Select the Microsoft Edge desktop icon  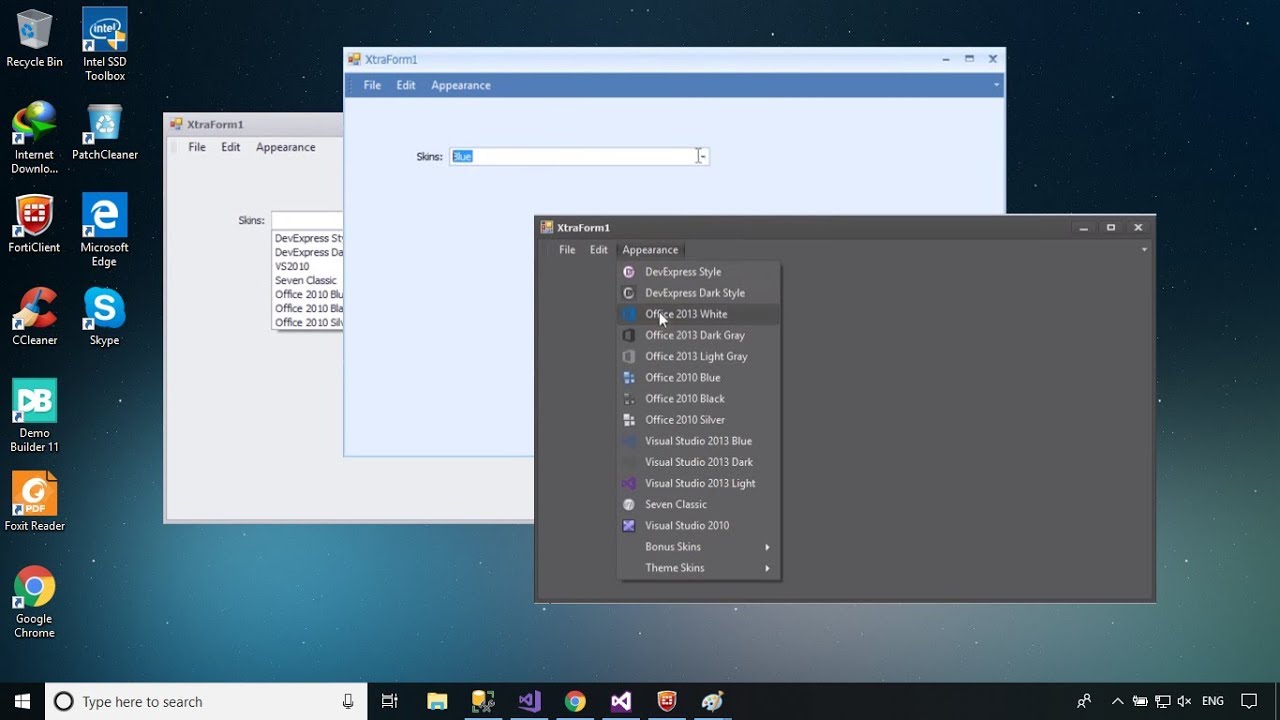click(x=105, y=230)
